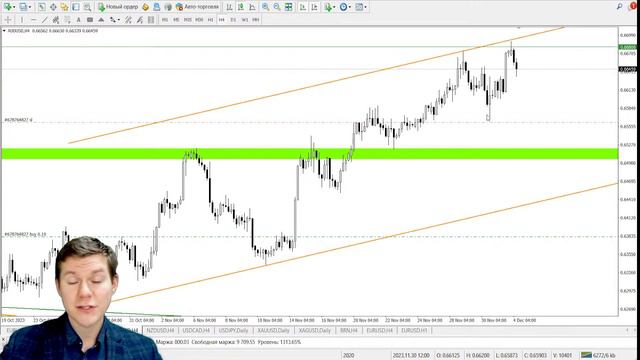Select the Text 'A' tool
Image resolution: width=640 pixels, height=360 pixels.
tap(78, 20)
